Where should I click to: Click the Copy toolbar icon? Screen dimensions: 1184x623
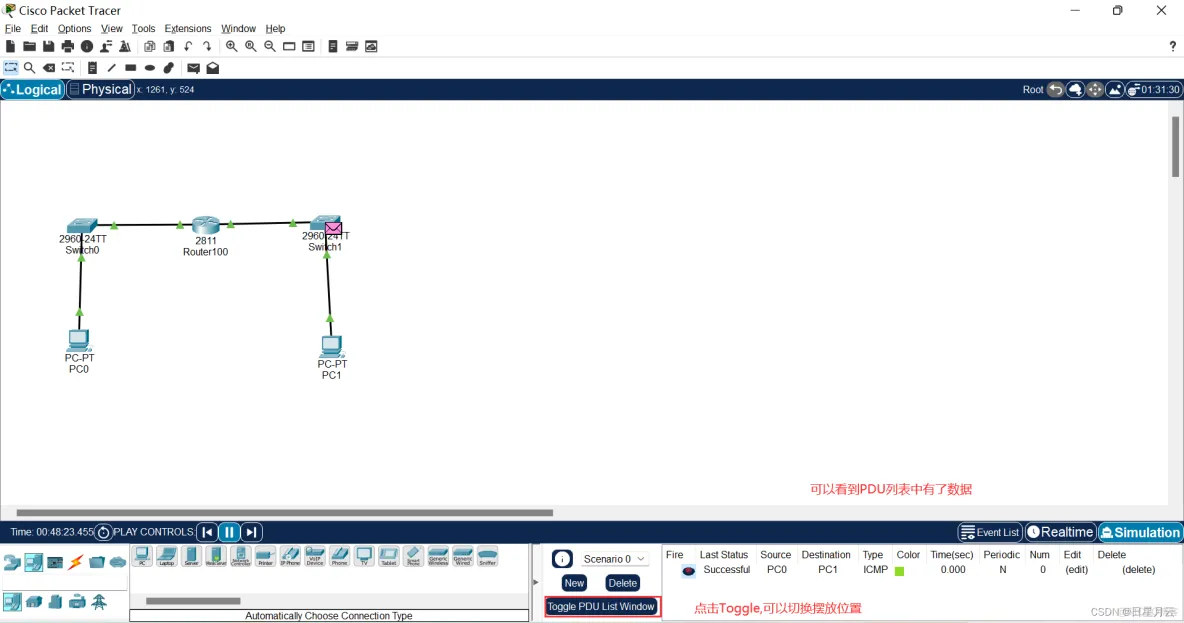click(x=150, y=47)
